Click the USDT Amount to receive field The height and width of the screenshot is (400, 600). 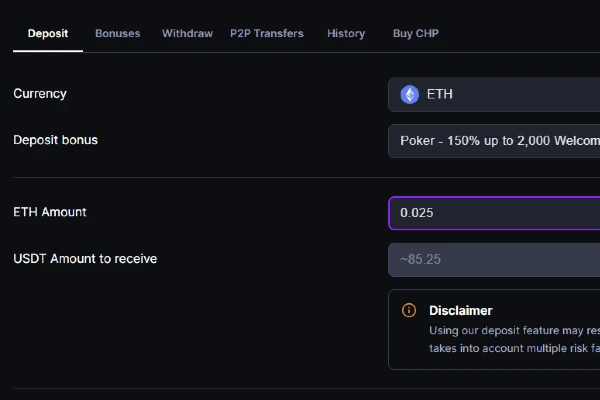(495, 260)
